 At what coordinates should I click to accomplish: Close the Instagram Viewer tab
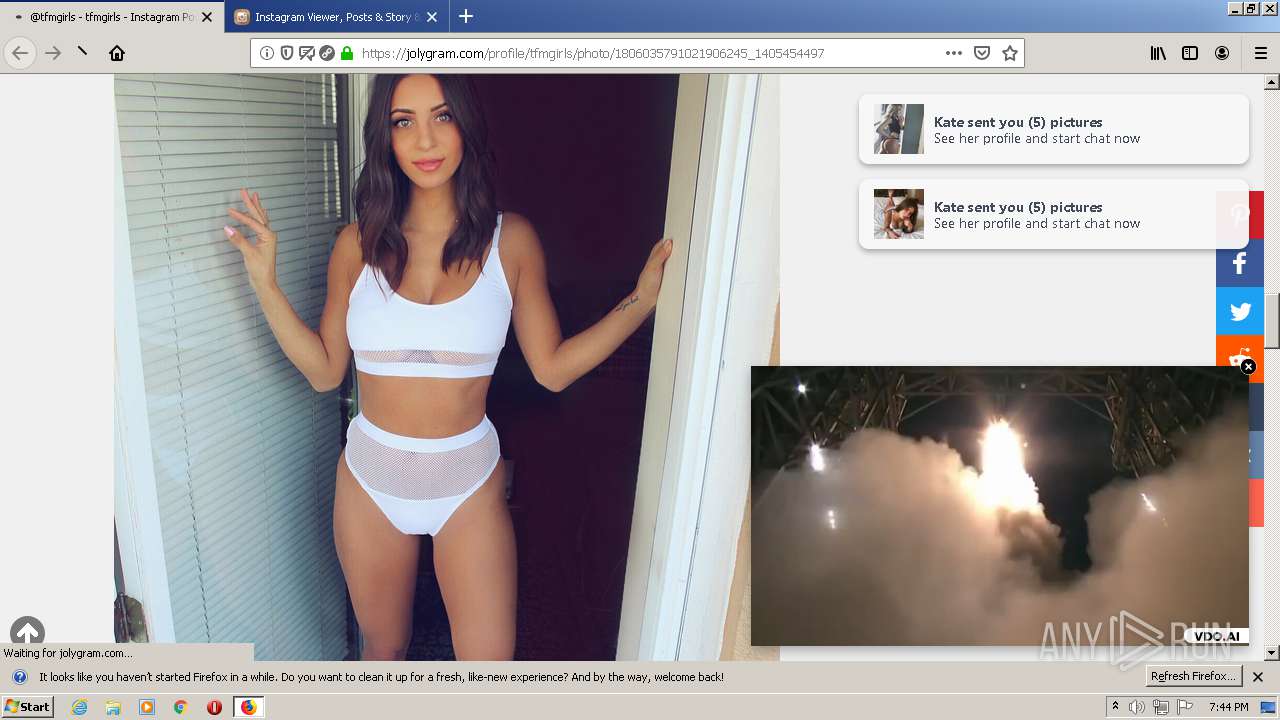(432, 17)
